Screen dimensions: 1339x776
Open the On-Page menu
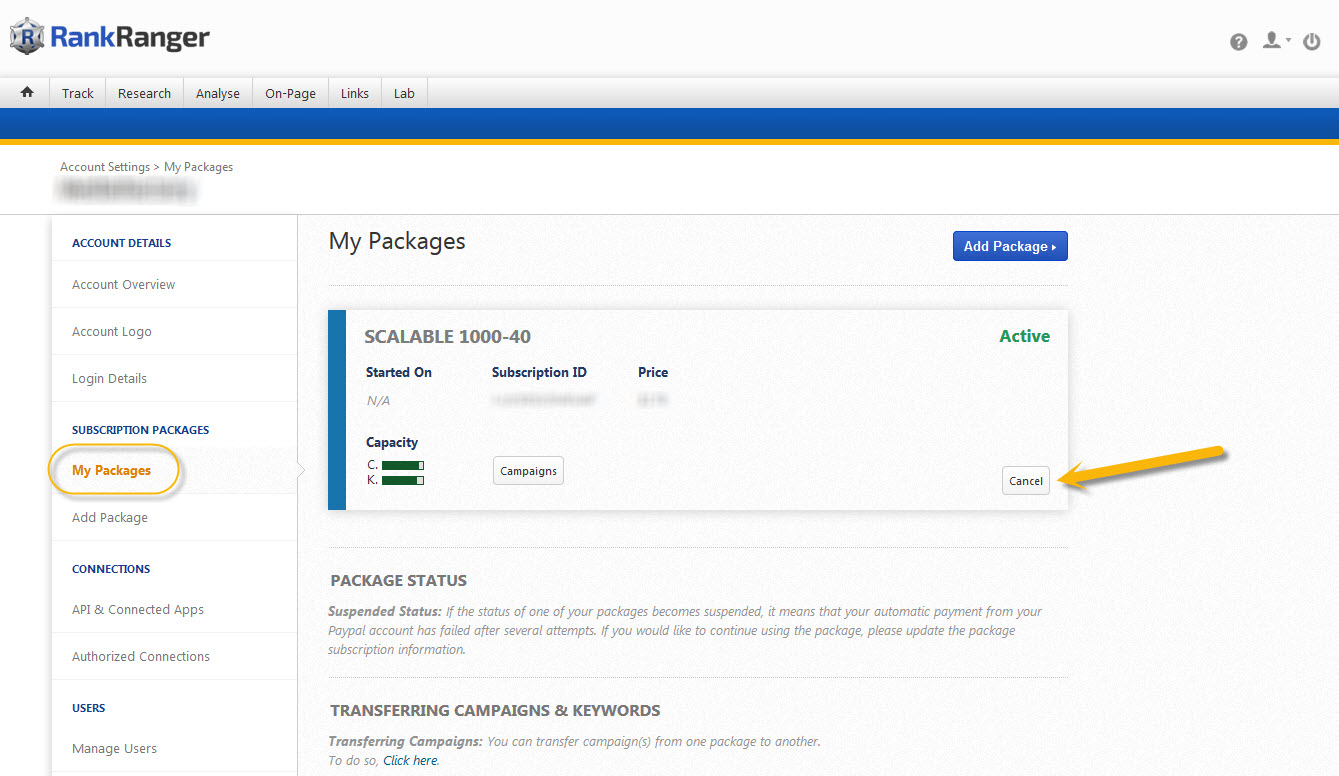290,93
